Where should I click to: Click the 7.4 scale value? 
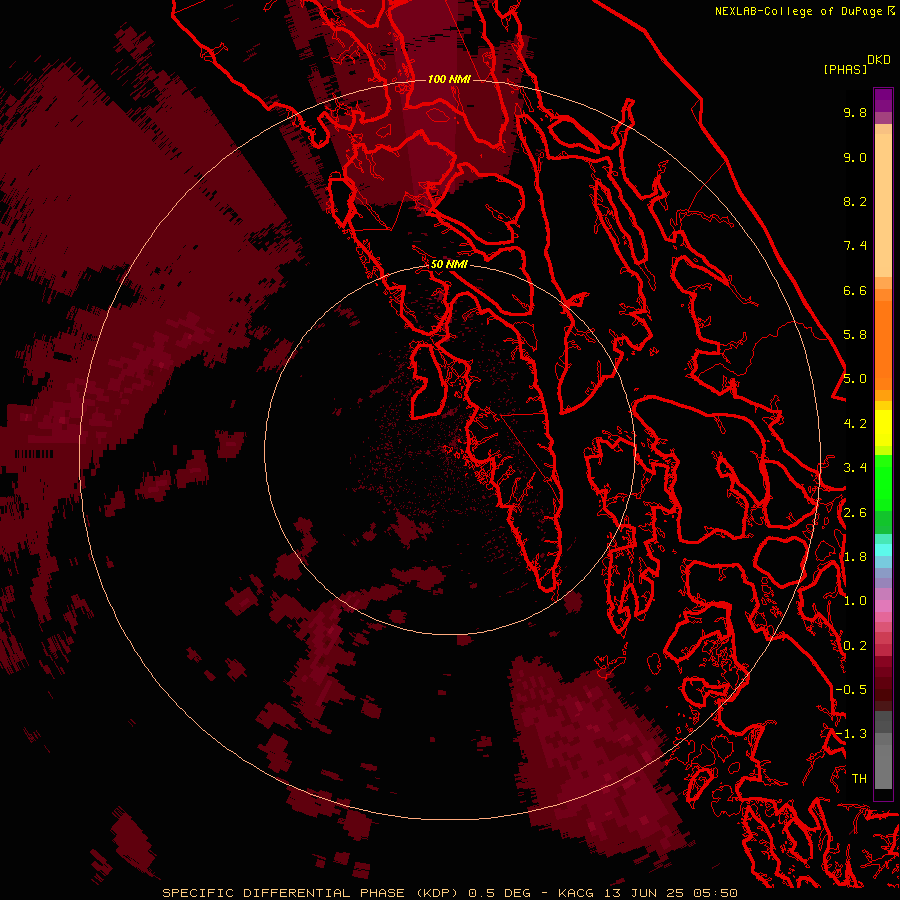pos(855,246)
